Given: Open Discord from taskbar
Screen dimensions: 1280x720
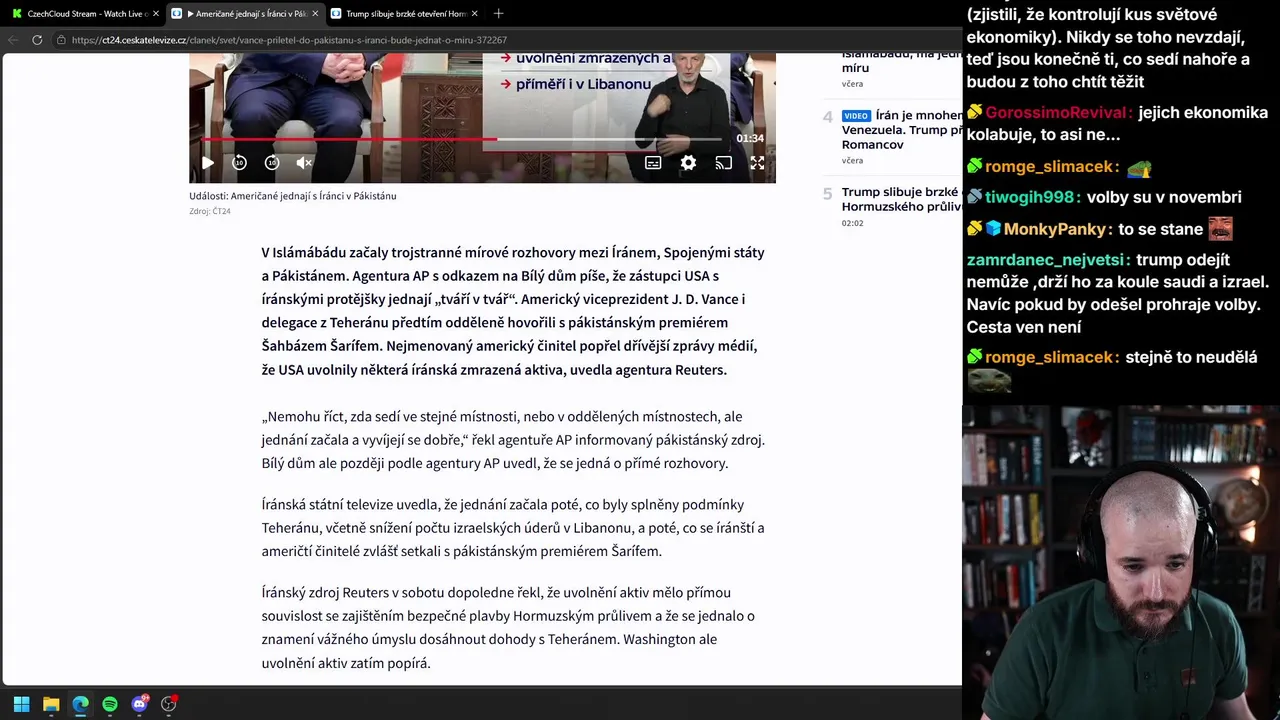Looking at the screenshot, I should point(139,704).
